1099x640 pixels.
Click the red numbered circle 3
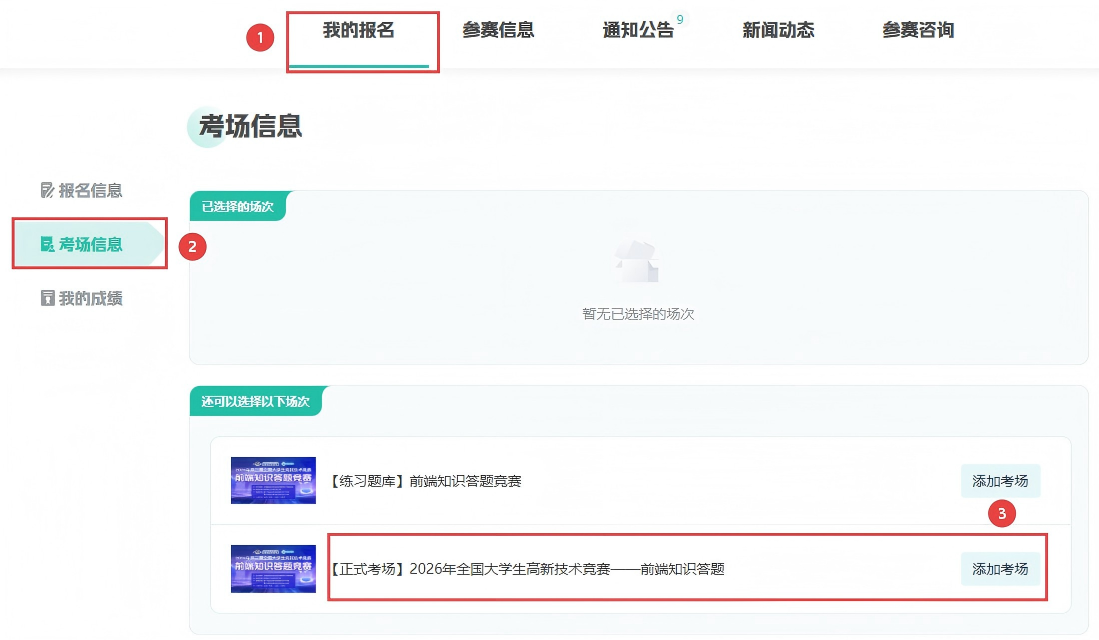click(x=1002, y=514)
